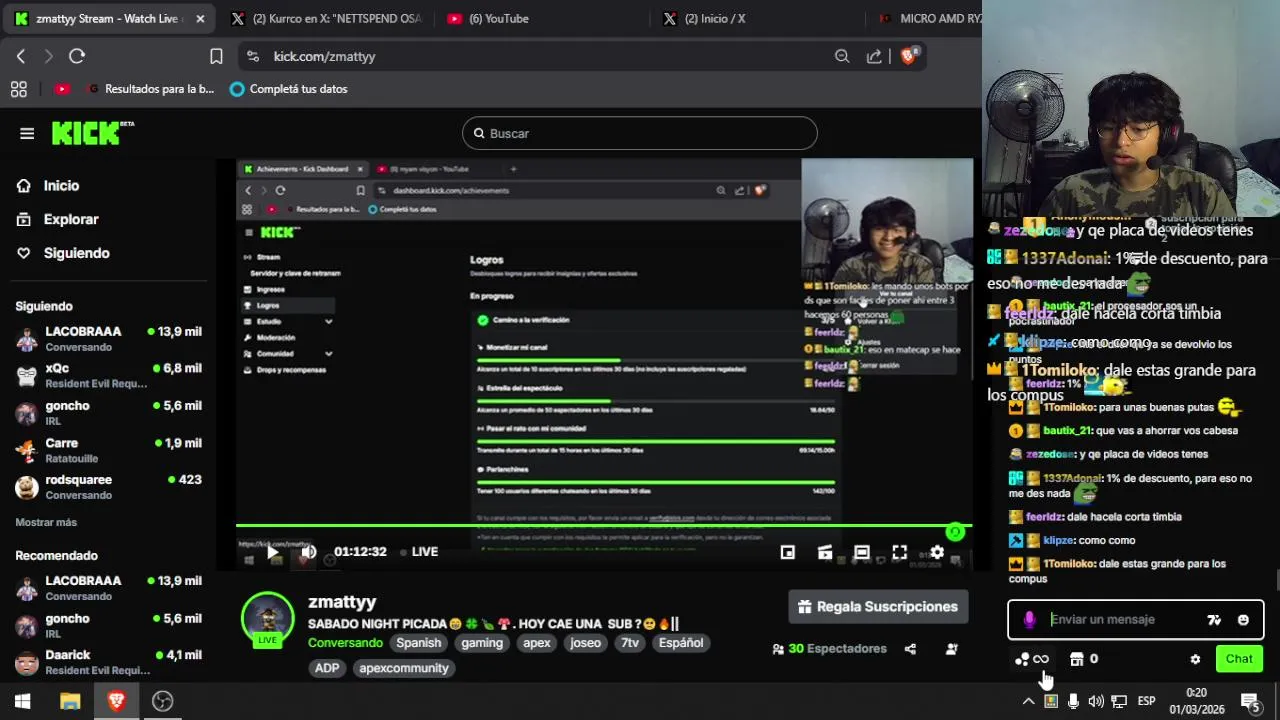Close the zmattyy Stream tab
The height and width of the screenshot is (720, 1280).
point(200,18)
